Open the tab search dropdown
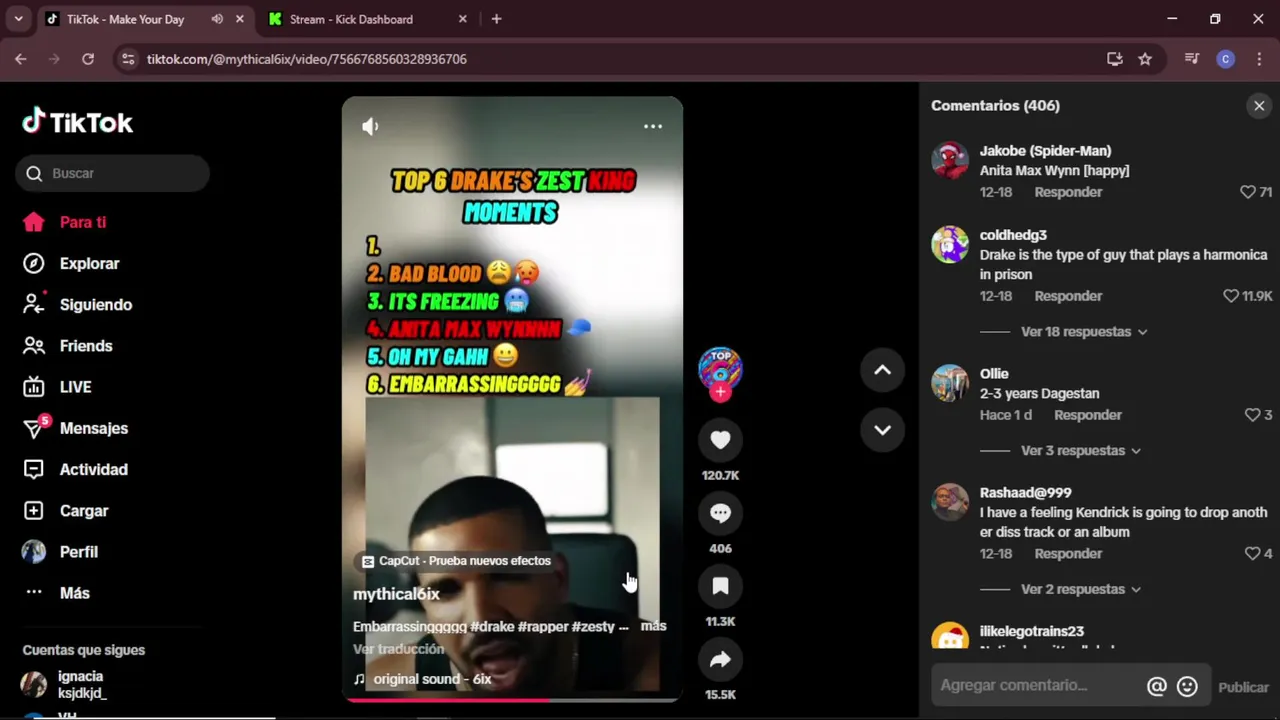The height and width of the screenshot is (720, 1280). (x=18, y=19)
